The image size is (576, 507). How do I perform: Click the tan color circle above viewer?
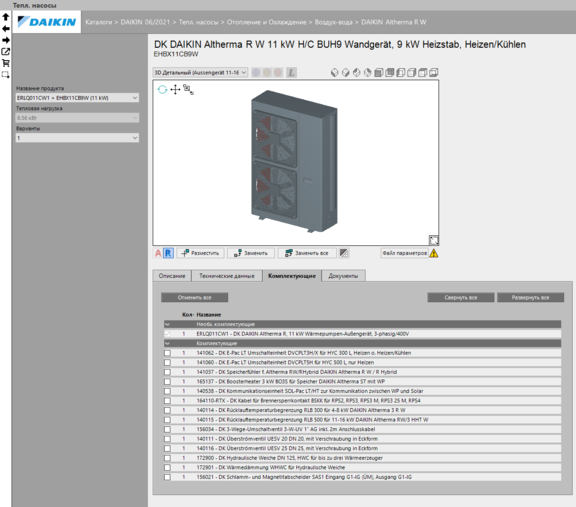coord(267,72)
